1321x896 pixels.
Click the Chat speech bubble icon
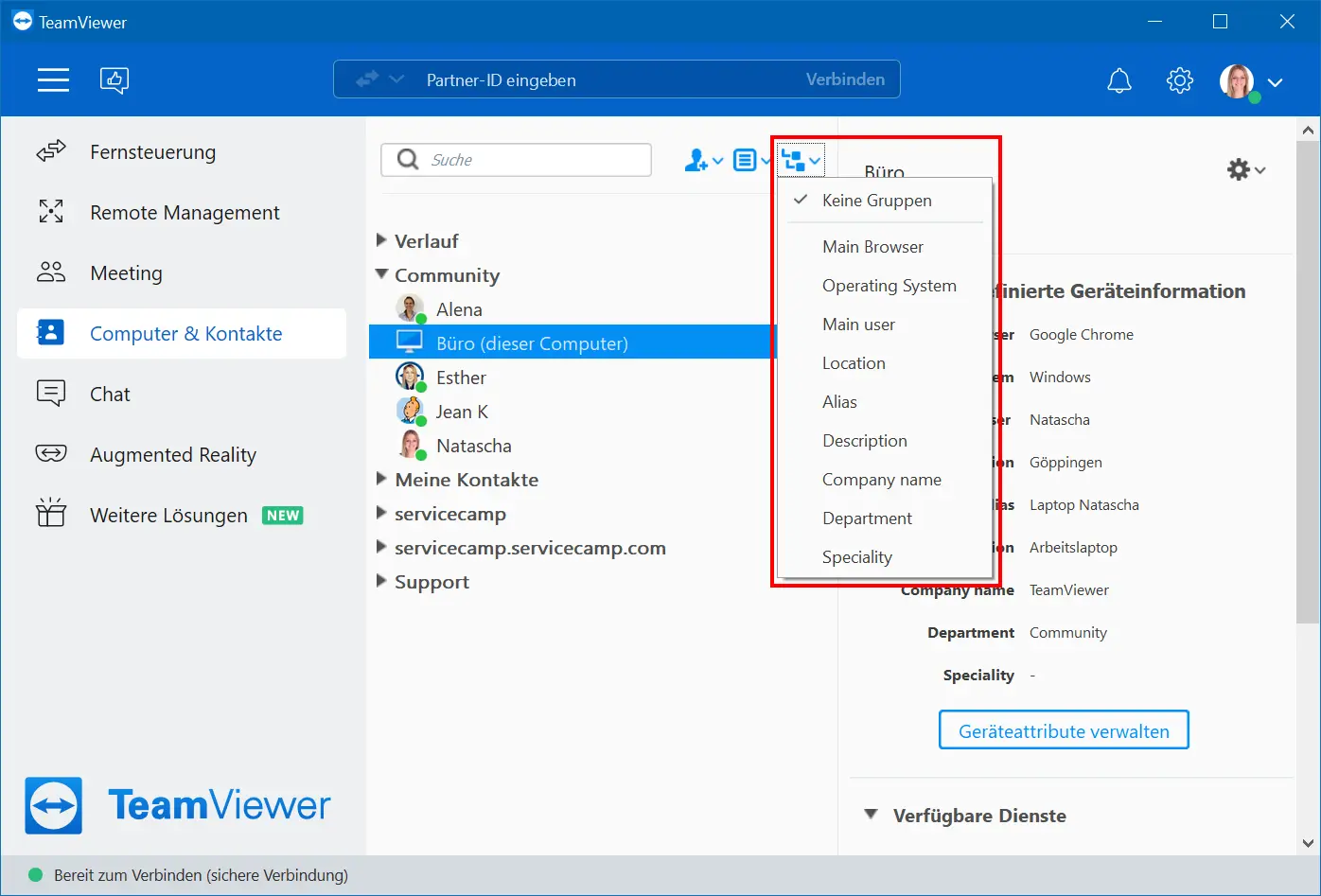tap(51, 393)
